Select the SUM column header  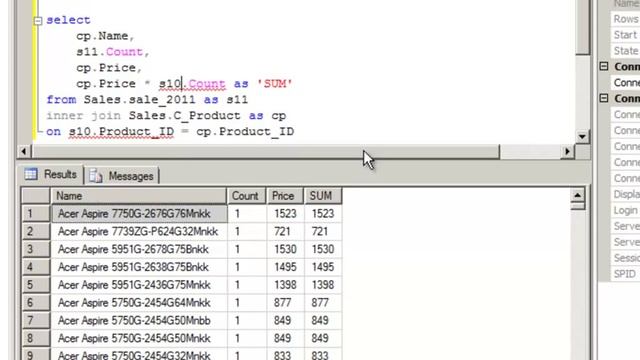[x=322, y=196]
